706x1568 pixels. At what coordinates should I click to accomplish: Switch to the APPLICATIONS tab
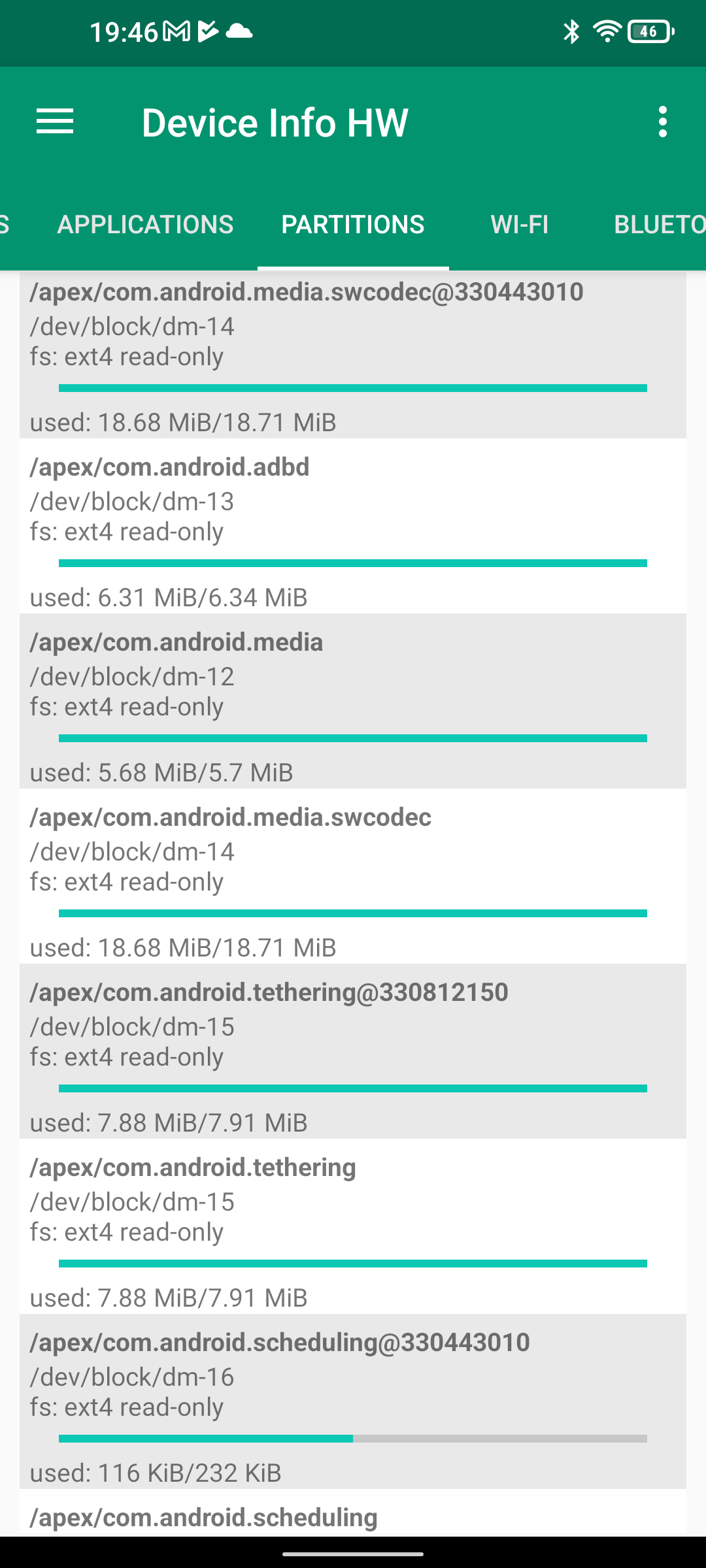pos(145,225)
